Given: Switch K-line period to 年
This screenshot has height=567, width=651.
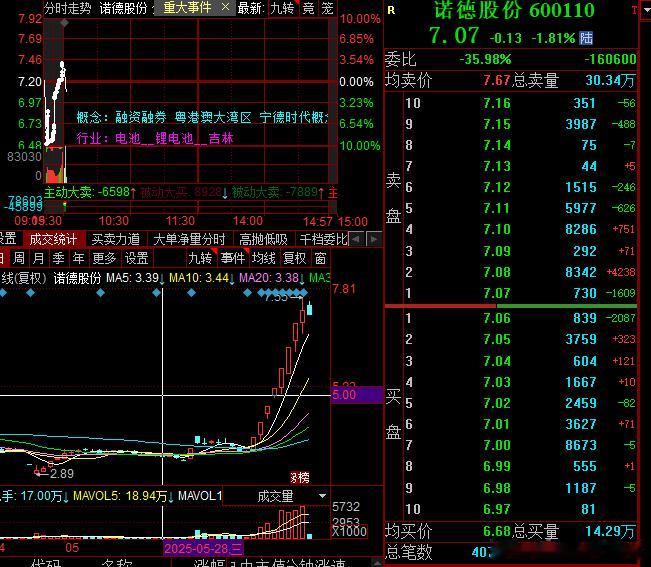Looking at the screenshot, I should [x=78, y=258].
